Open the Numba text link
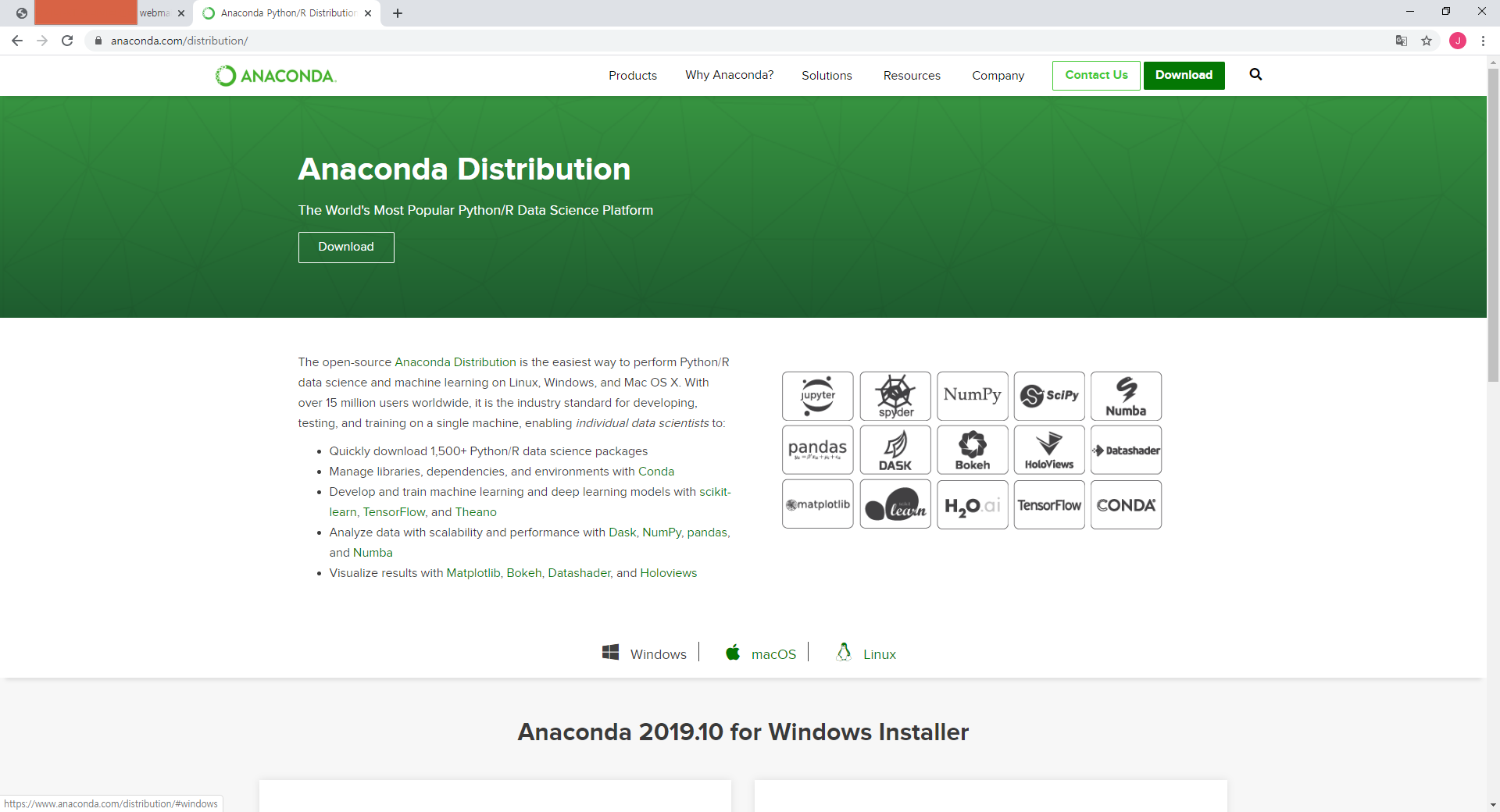Viewport: 1500px width, 812px height. pos(373,553)
